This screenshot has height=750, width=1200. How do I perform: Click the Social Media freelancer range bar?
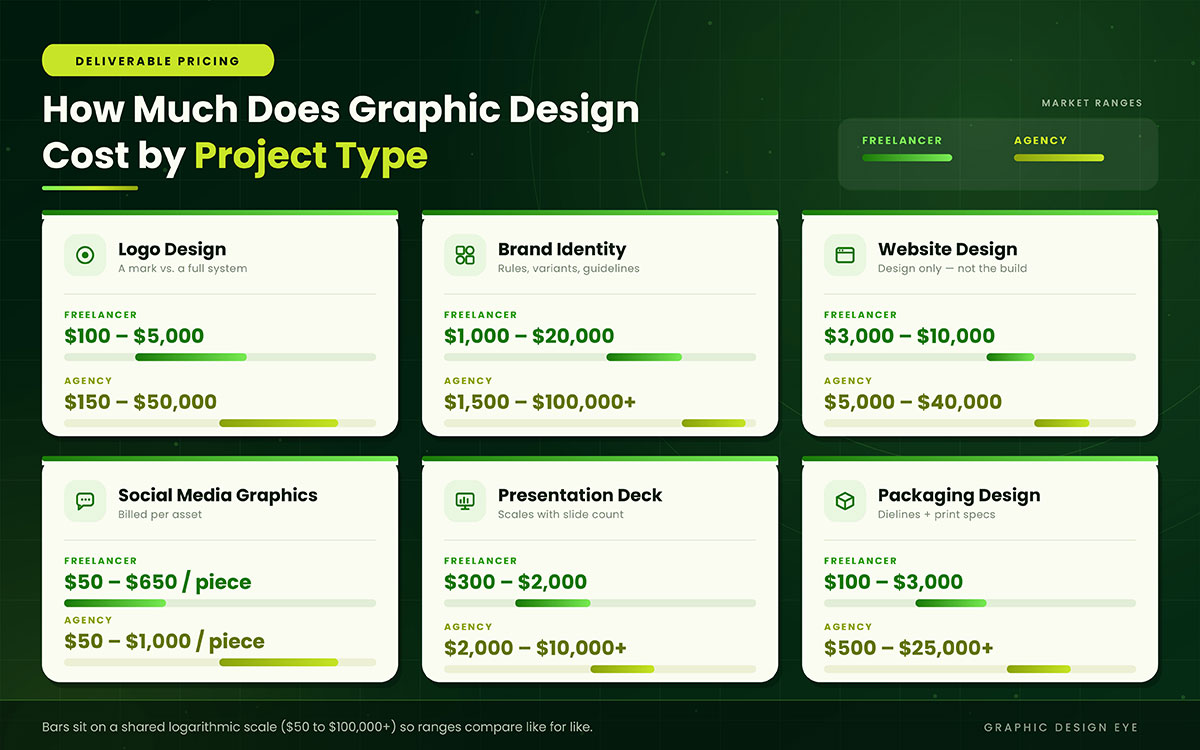[x=115, y=603]
